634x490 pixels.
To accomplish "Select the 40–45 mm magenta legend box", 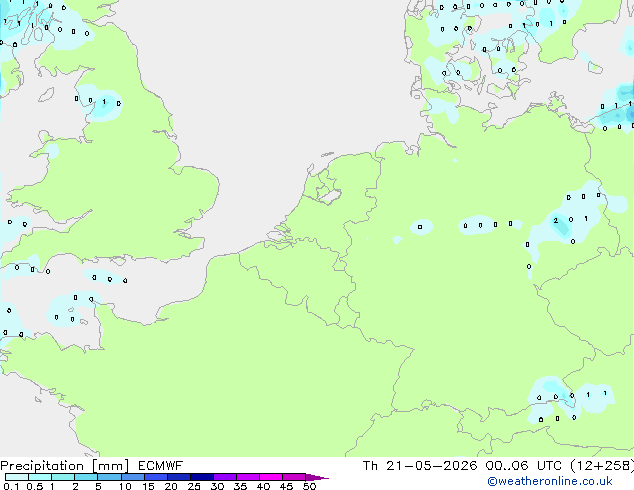I will pyautogui.click(x=271, y=477).
